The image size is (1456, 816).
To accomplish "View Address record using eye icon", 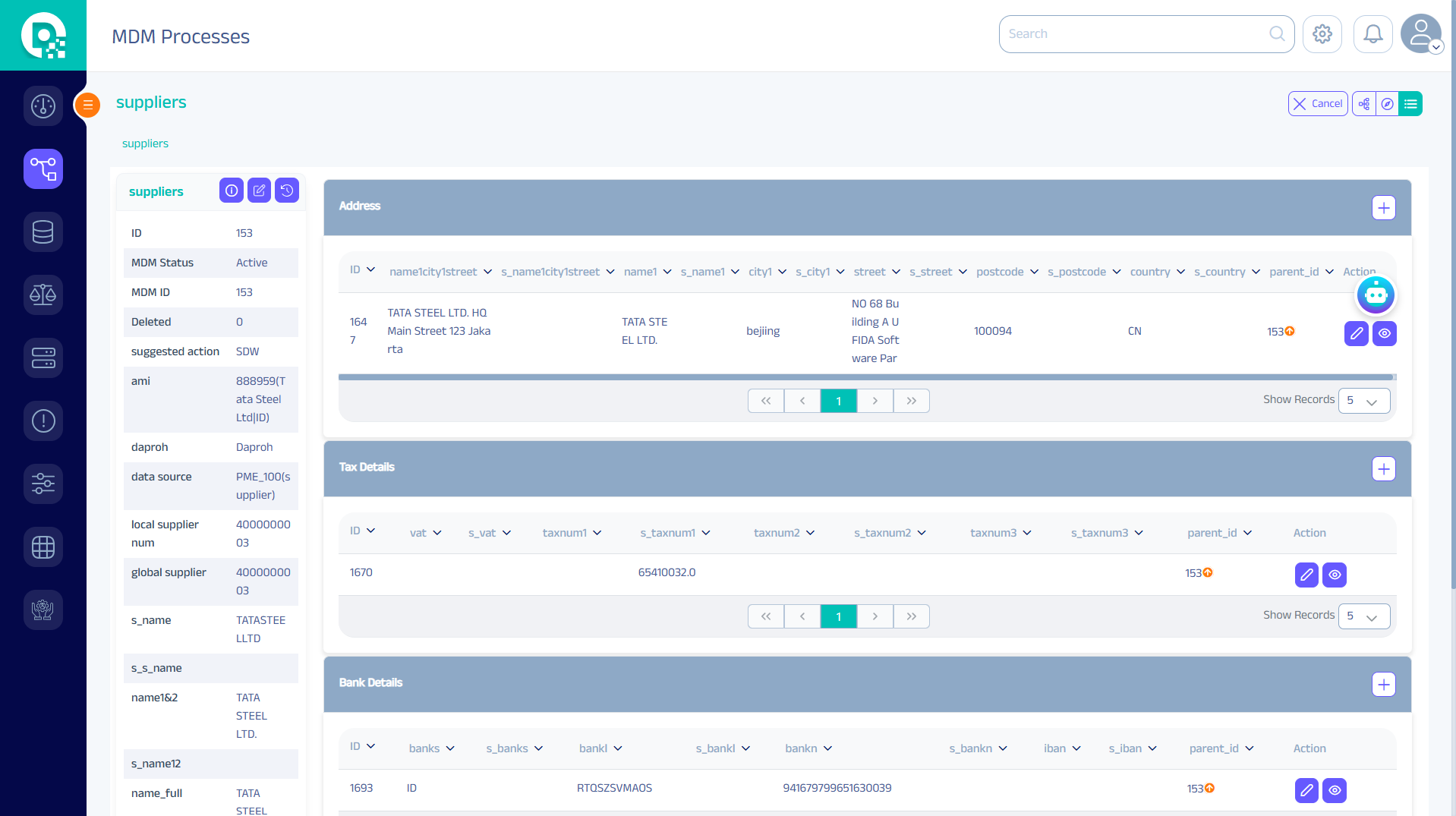I will [1385, 333].
